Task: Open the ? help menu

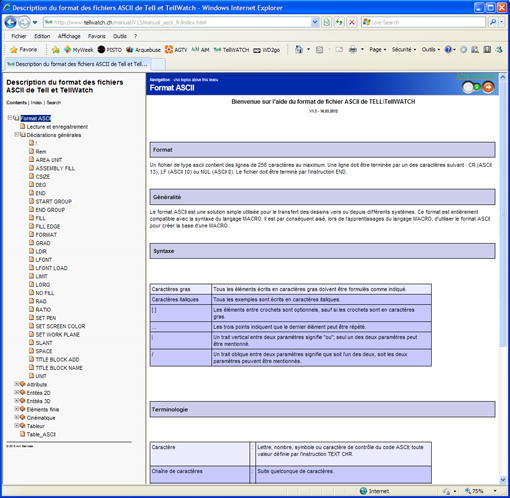Action: coord(135,36)
